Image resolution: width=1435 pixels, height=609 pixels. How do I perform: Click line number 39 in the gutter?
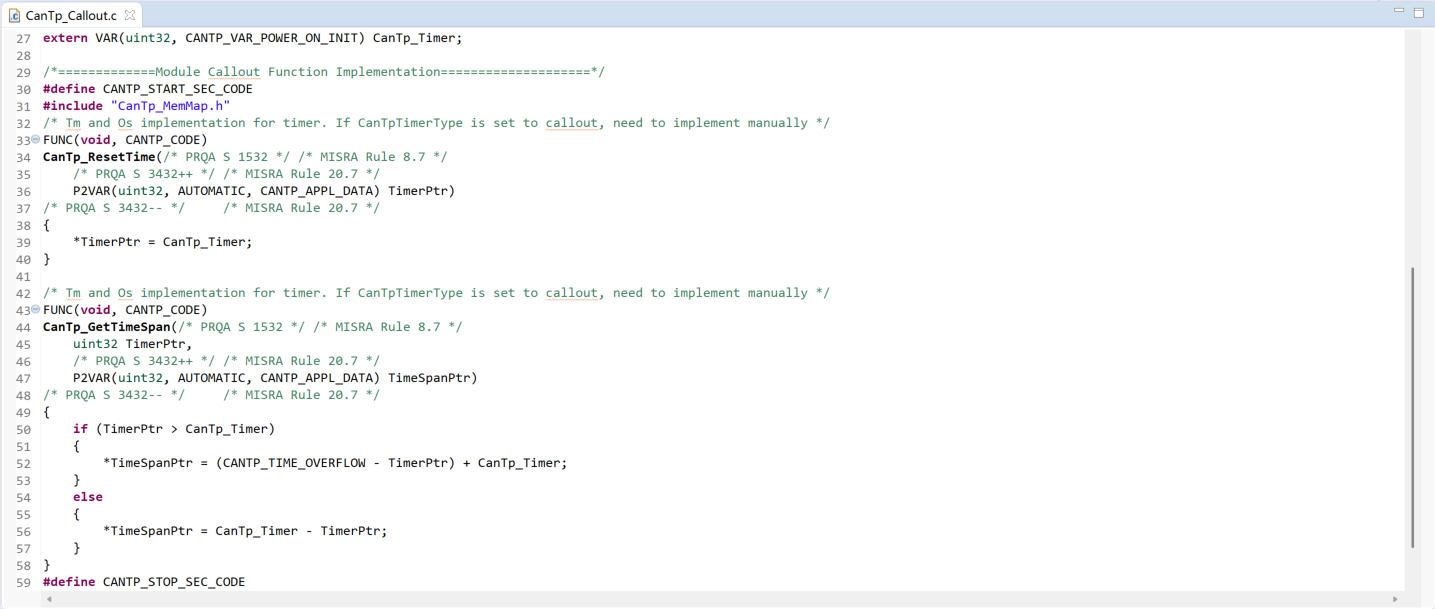(x=24, y=242)
